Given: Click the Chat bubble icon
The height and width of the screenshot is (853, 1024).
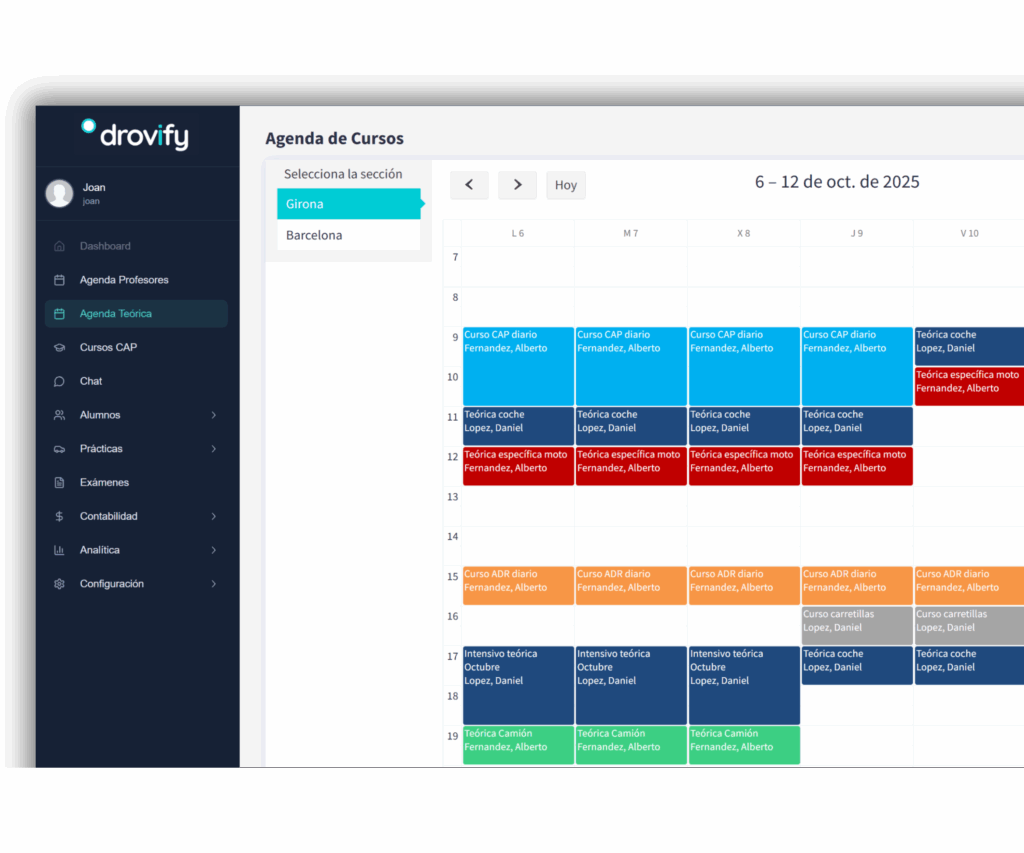Looking at the screenshot, I should pos(59,381).
